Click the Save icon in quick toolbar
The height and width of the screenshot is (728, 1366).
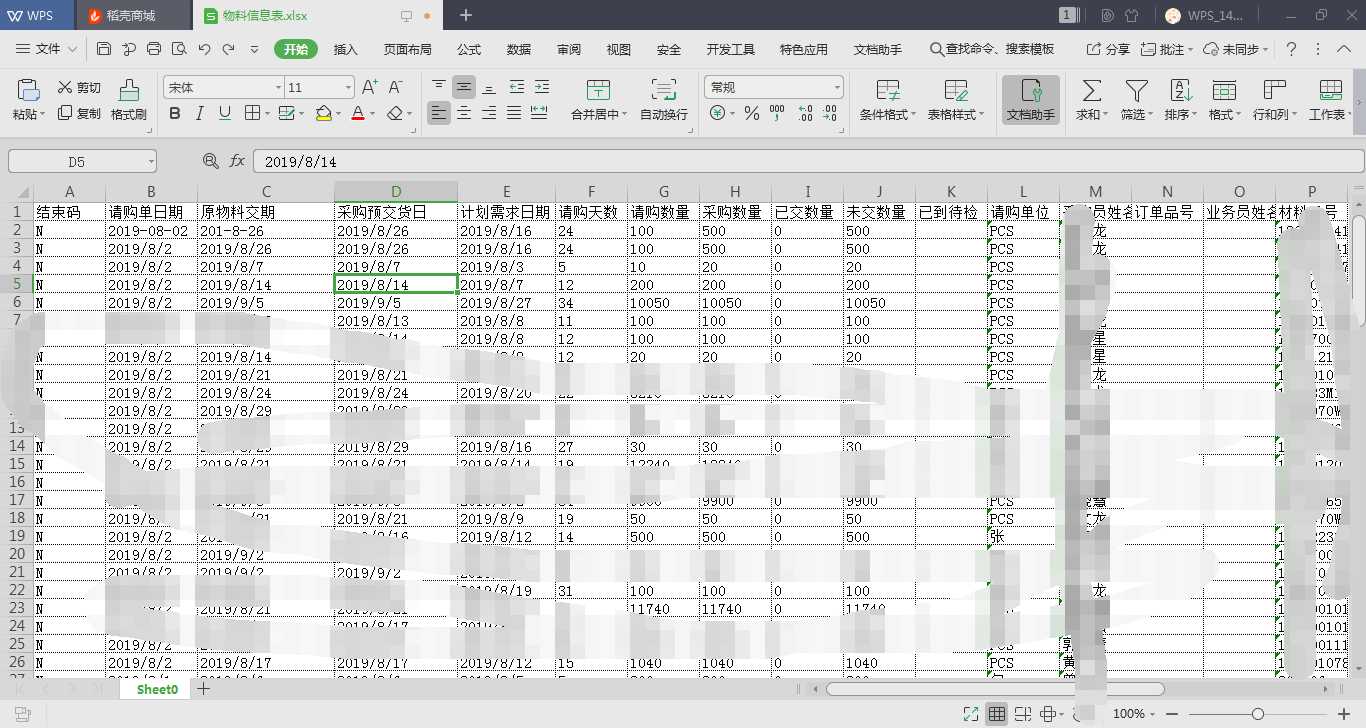click(104, 49)
